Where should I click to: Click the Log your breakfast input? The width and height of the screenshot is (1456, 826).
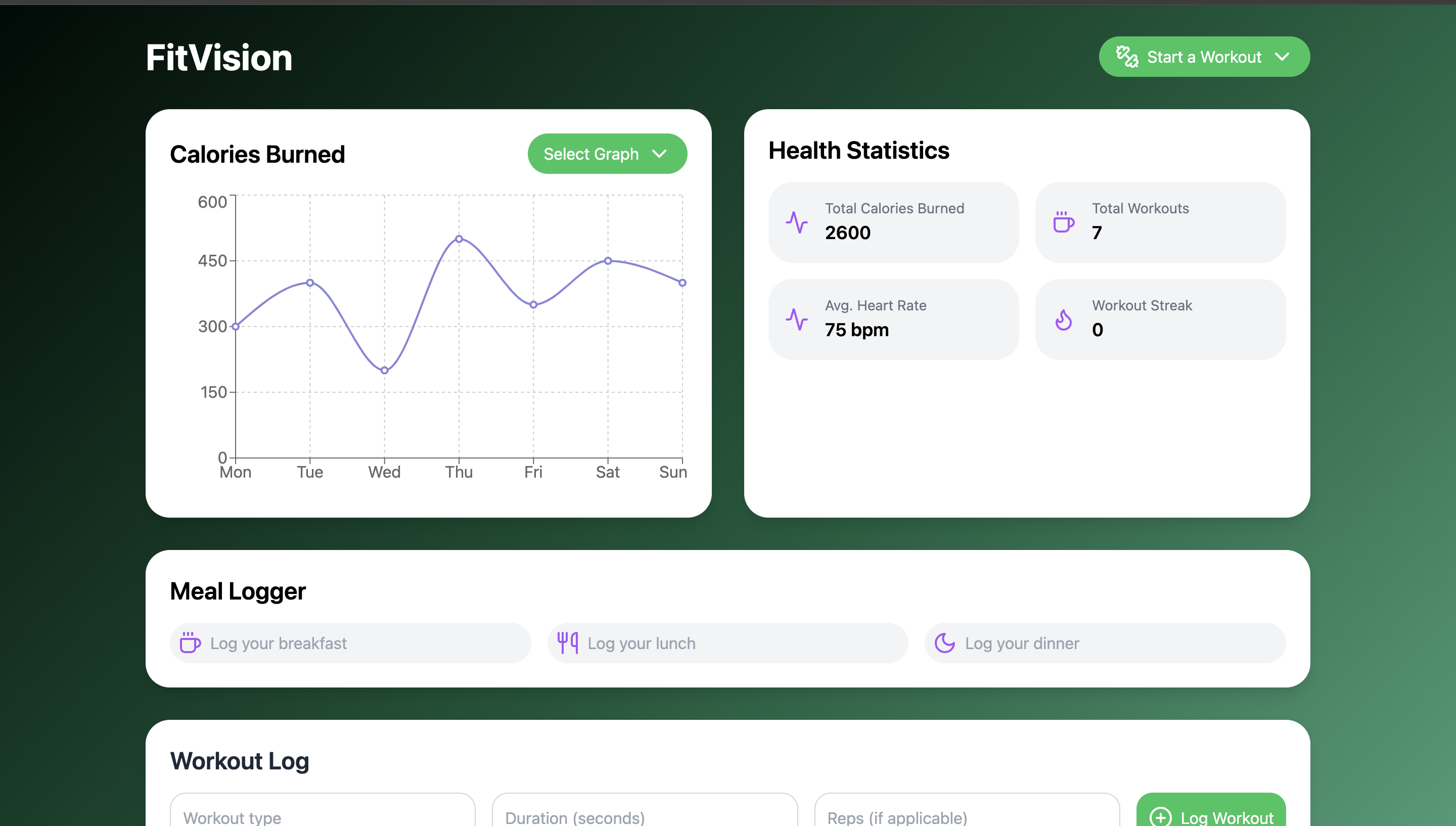pyautogui.click(x=363, y=643)
